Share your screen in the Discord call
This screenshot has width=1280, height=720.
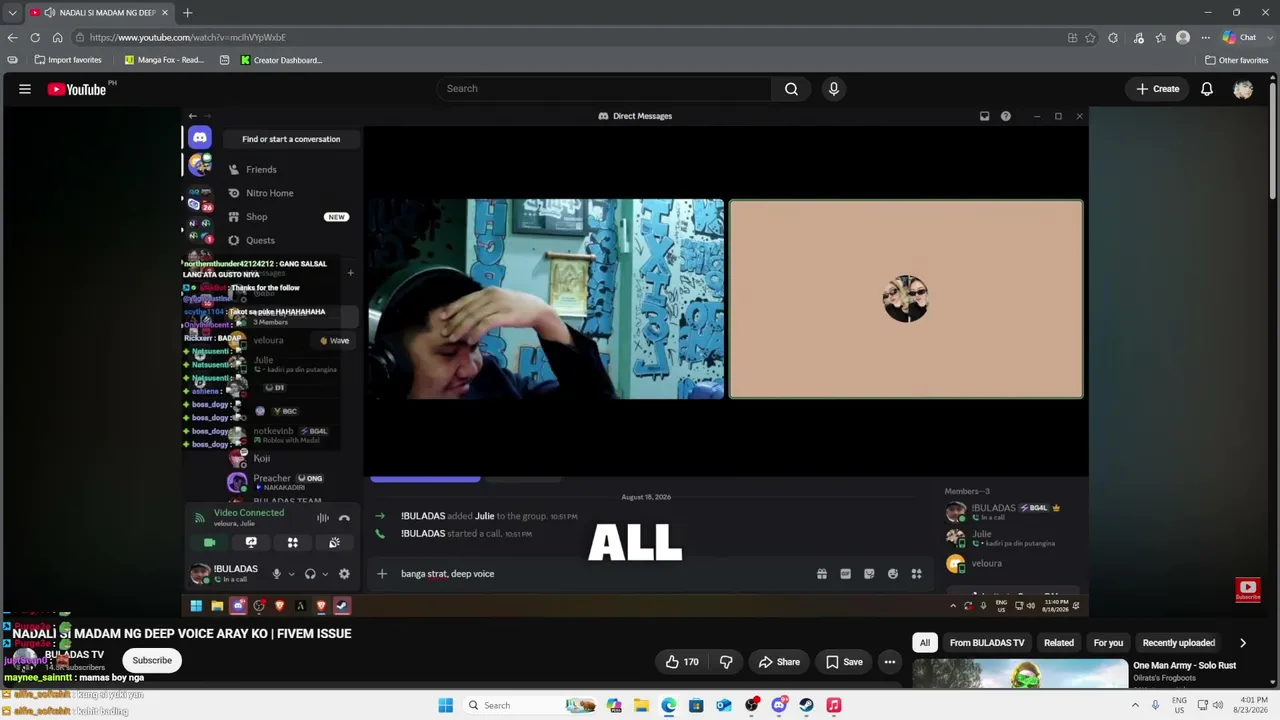(x=251, y=542)
